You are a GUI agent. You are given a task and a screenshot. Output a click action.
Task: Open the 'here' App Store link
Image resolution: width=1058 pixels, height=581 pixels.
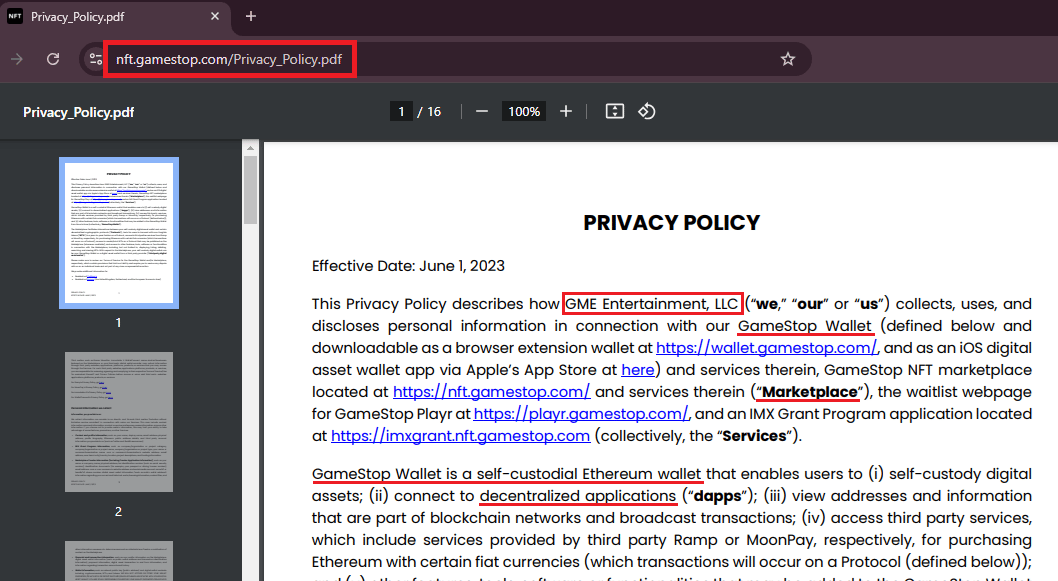[x=638, y=370]
